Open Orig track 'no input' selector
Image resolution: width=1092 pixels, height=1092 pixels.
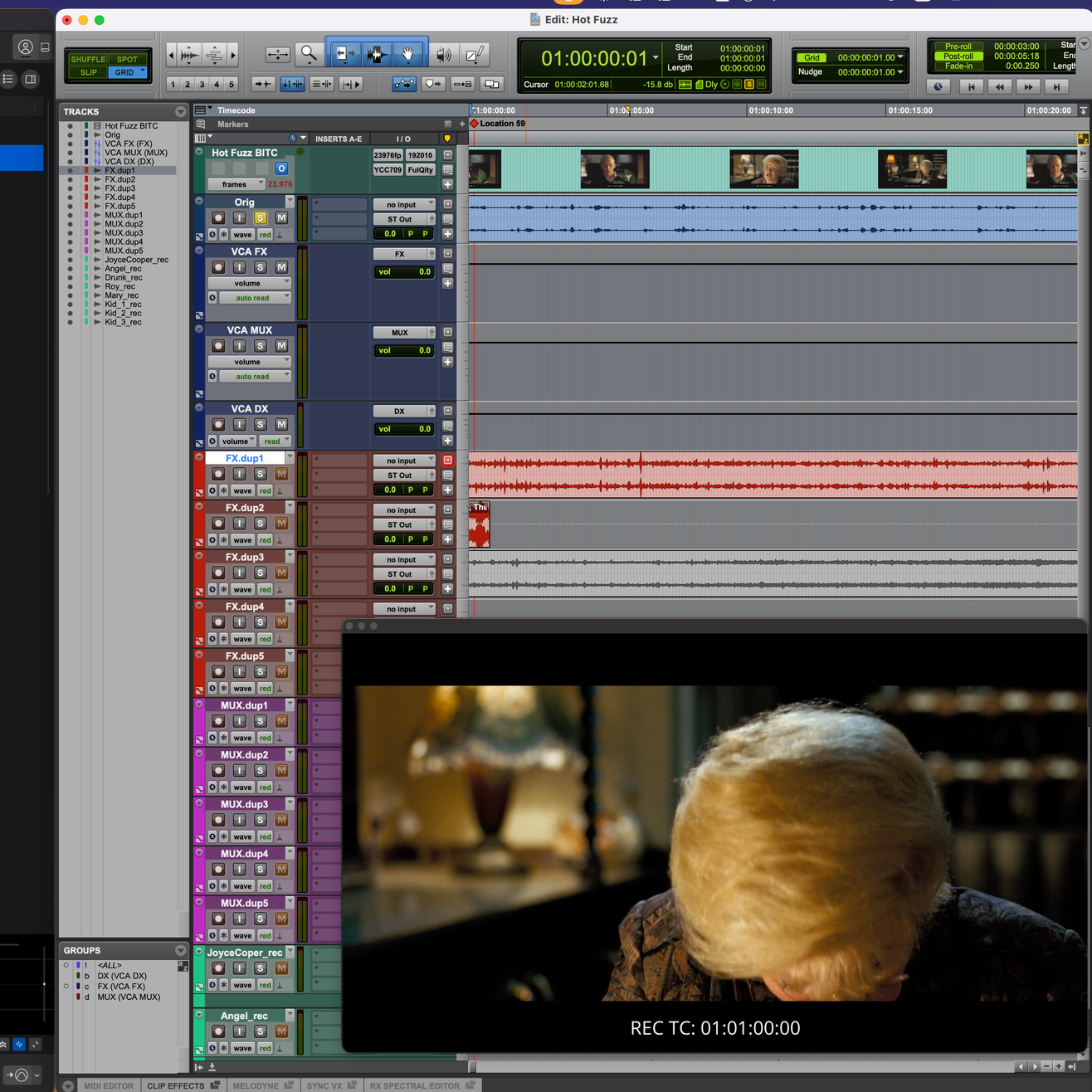point(404,204)
